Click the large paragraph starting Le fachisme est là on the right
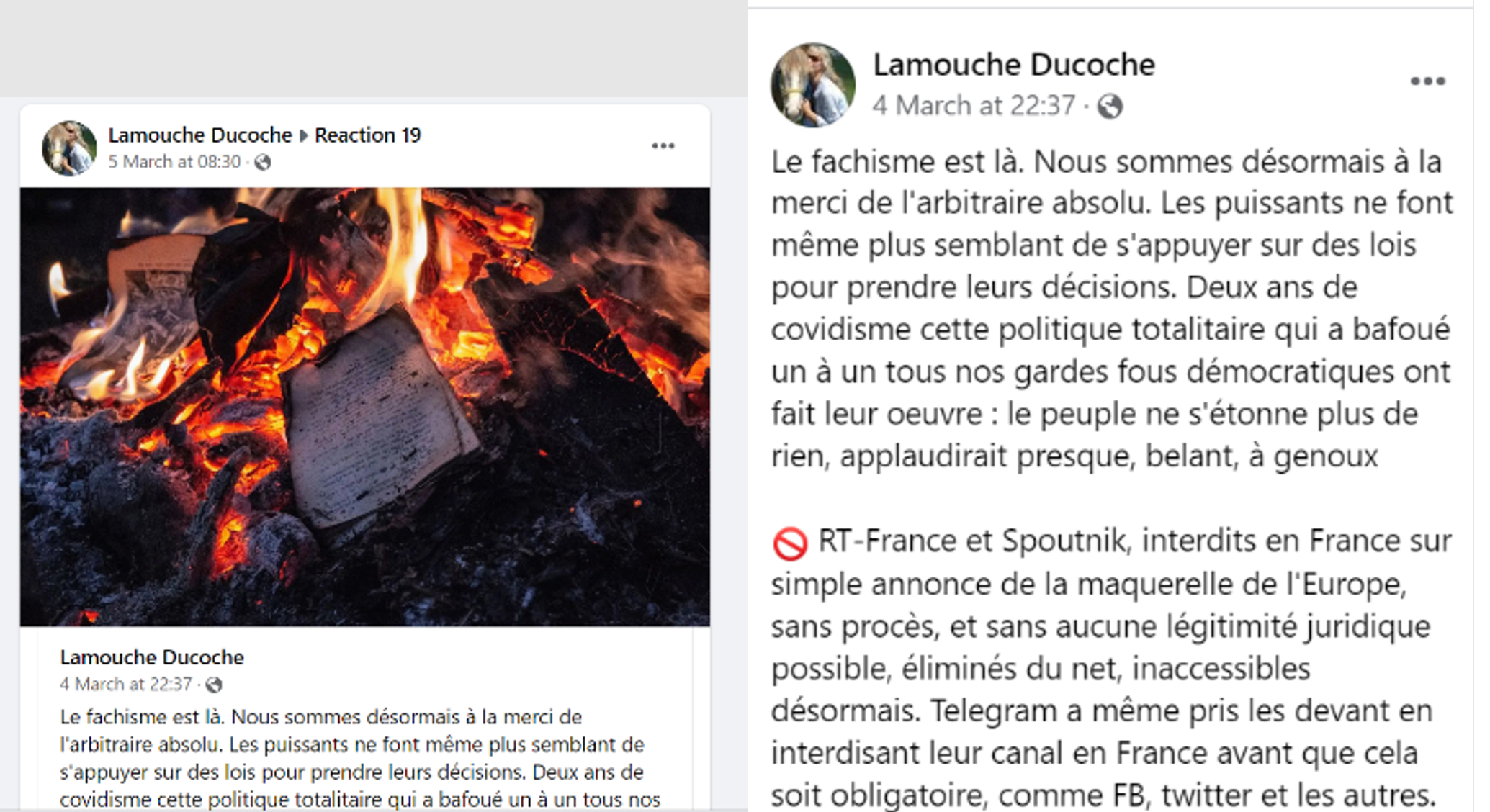 [x=1112, y=309]
